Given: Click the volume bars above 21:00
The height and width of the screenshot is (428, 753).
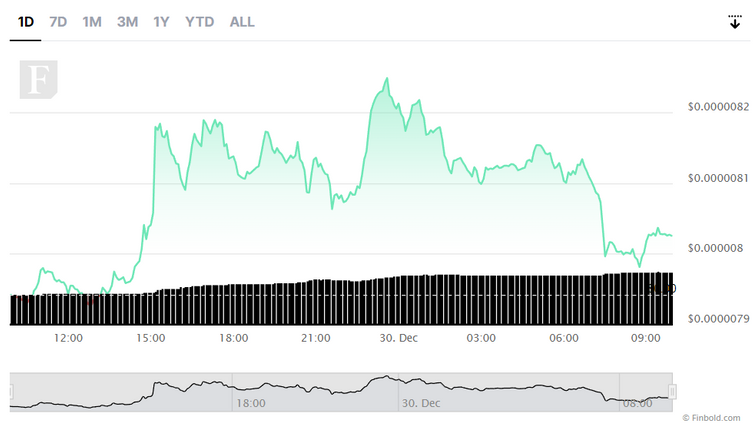Looking at the screenshot, I should coord(316,302).
